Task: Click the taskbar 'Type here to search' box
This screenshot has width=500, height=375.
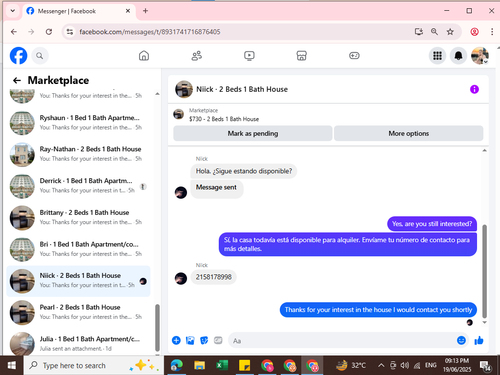Action: tap(94, 365)
